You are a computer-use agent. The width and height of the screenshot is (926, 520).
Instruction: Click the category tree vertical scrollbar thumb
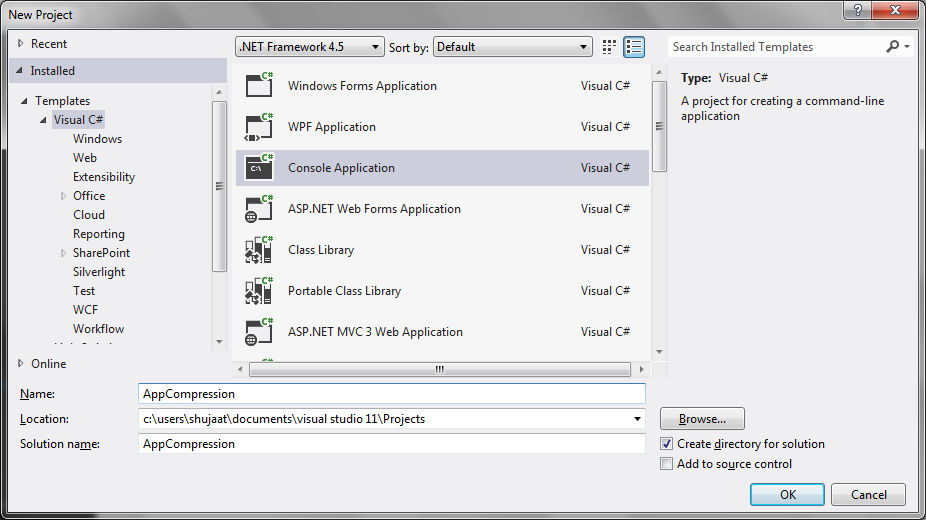219,187
